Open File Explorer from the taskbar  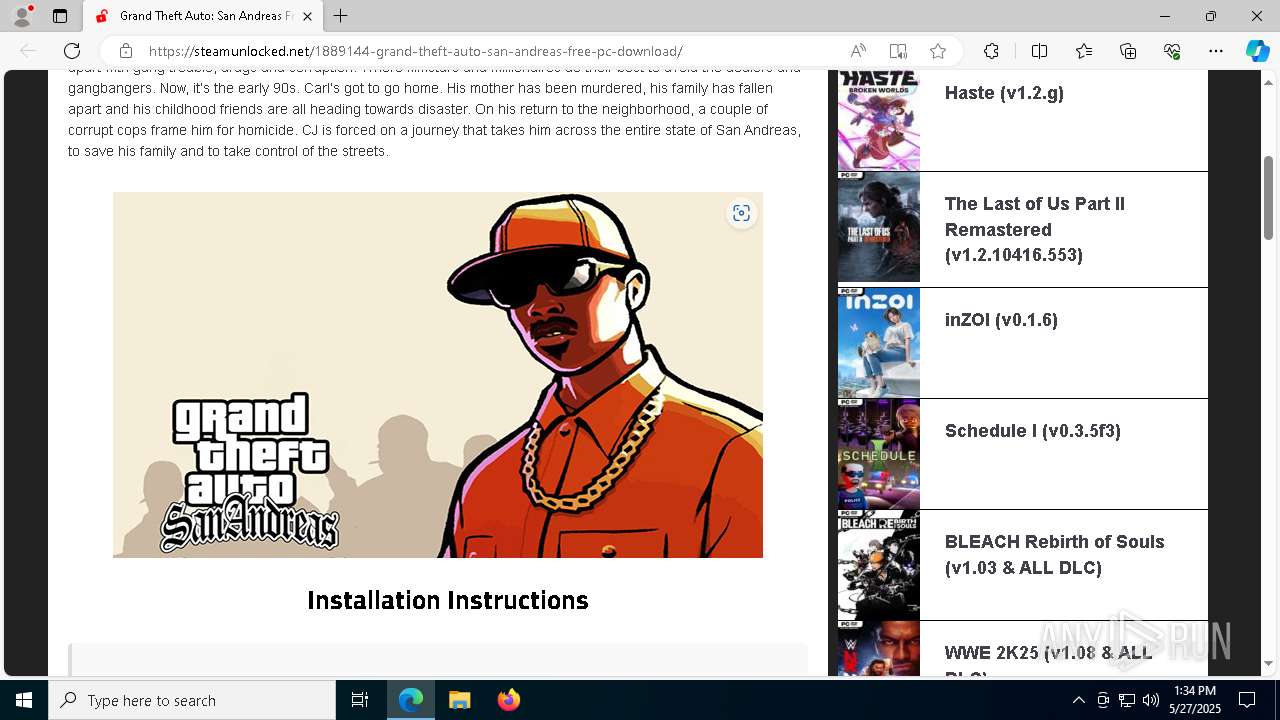point(459,700)
